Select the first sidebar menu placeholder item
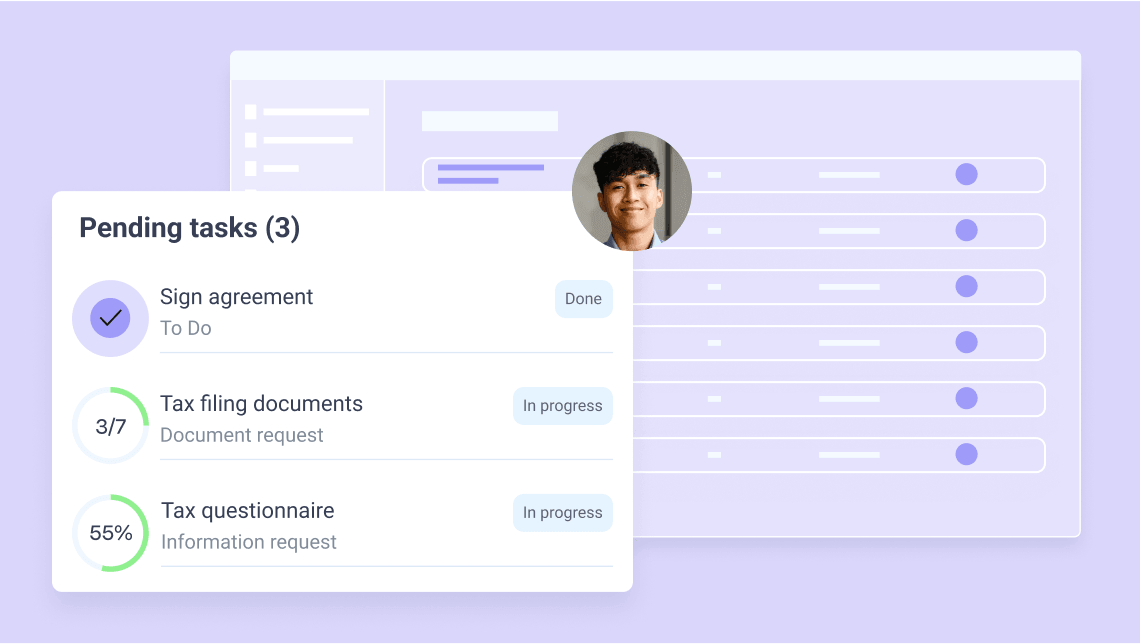The height and width of the screenshot is (644, 1140). click(307, 112)
